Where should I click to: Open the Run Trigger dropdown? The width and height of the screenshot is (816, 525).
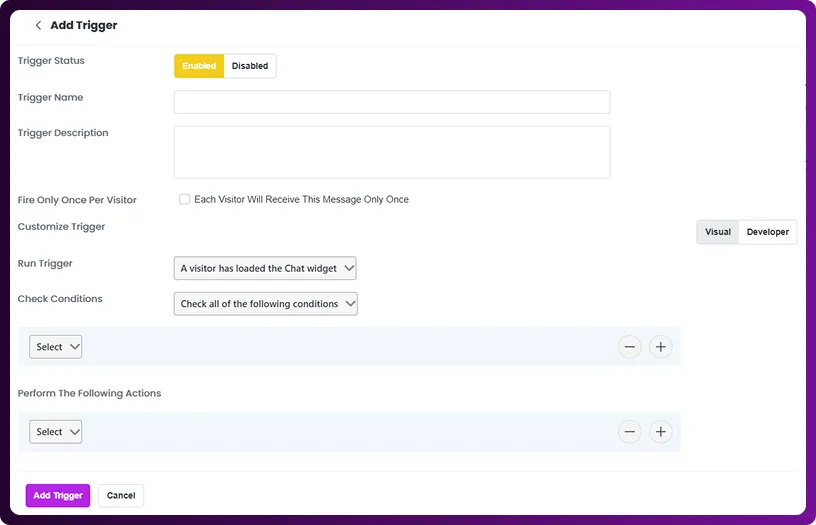tap(265, 268)
